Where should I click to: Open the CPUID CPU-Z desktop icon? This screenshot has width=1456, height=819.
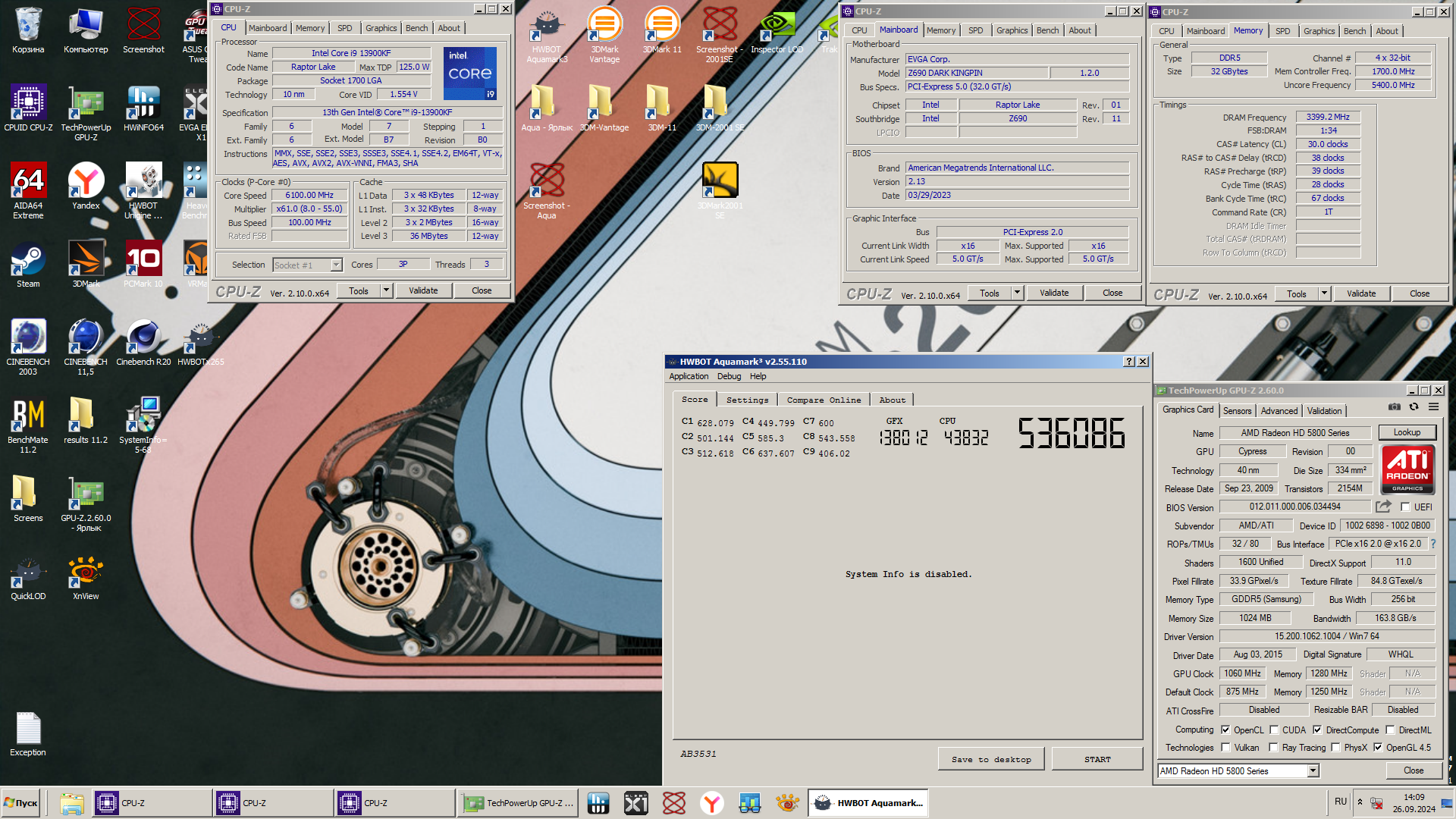click(28, 108)
